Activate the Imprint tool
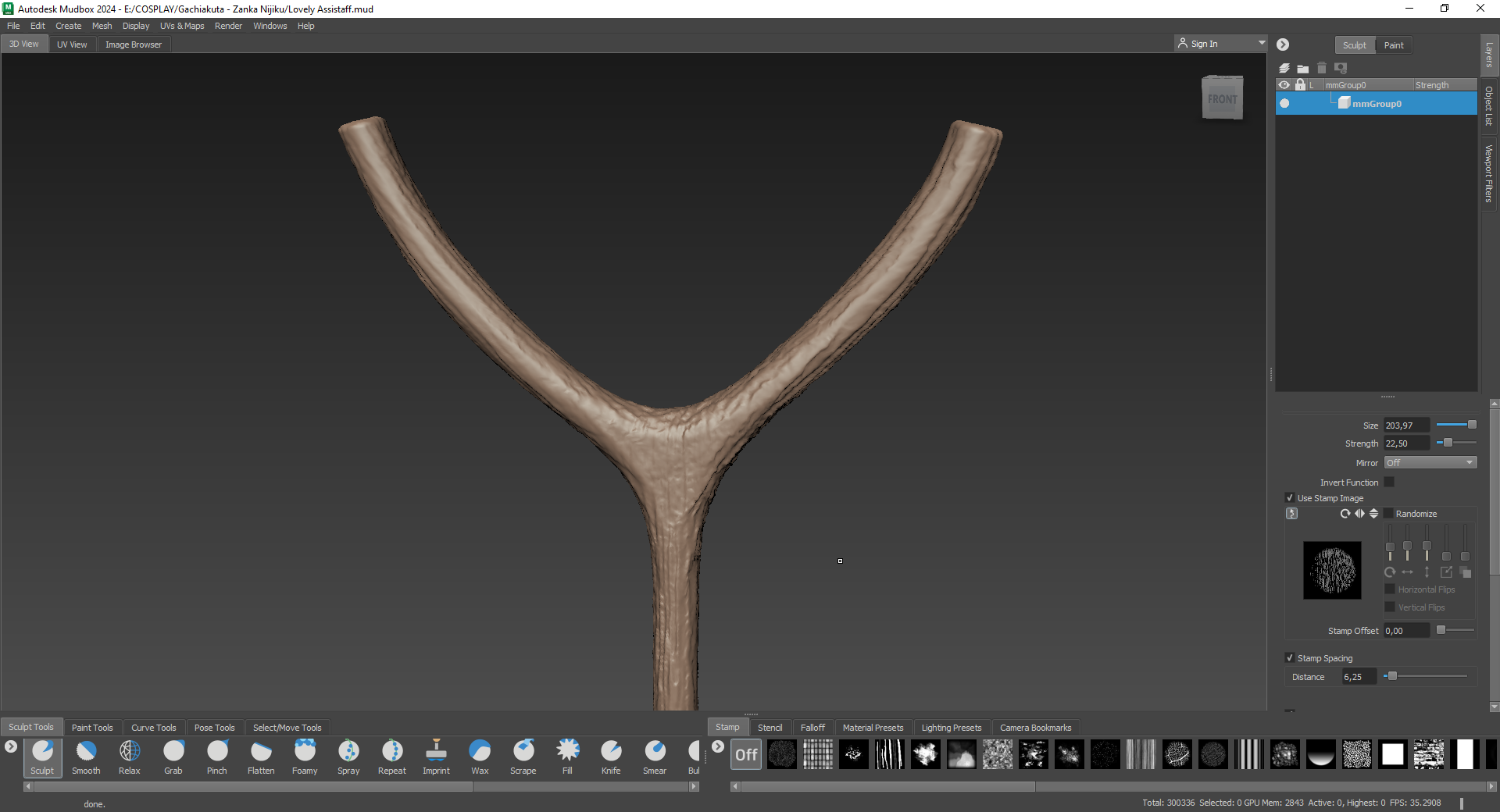 (x=436, y=752)
